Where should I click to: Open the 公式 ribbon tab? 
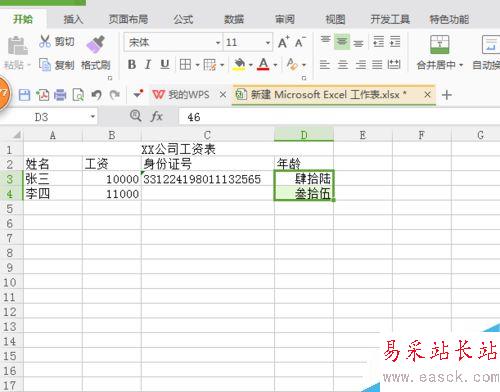coord(183,19)
